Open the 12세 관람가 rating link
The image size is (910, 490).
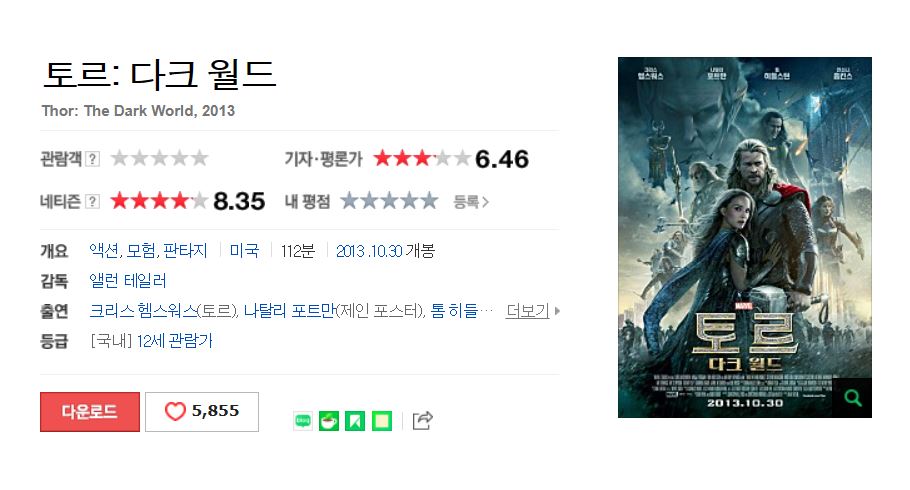tap(175, 341)
